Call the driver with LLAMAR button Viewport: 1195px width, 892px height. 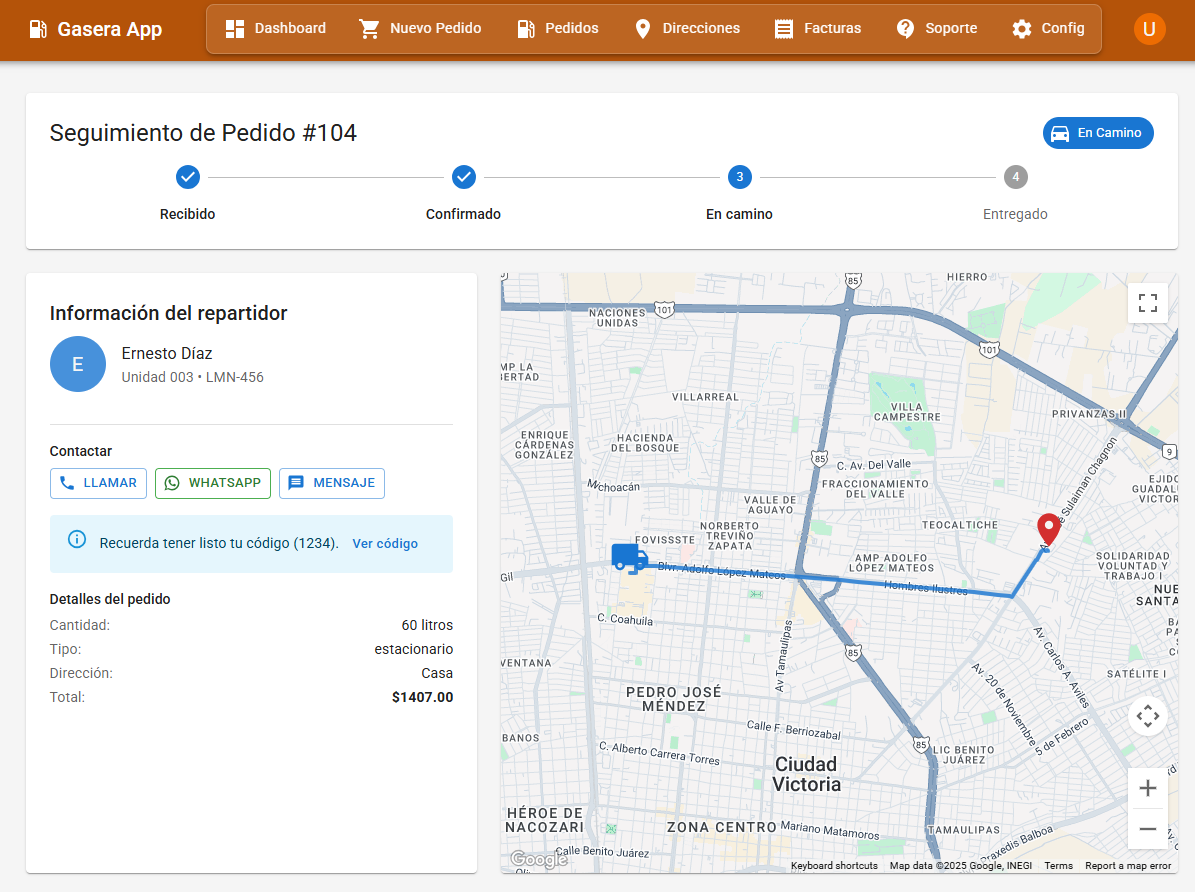(x=98, y=483)
